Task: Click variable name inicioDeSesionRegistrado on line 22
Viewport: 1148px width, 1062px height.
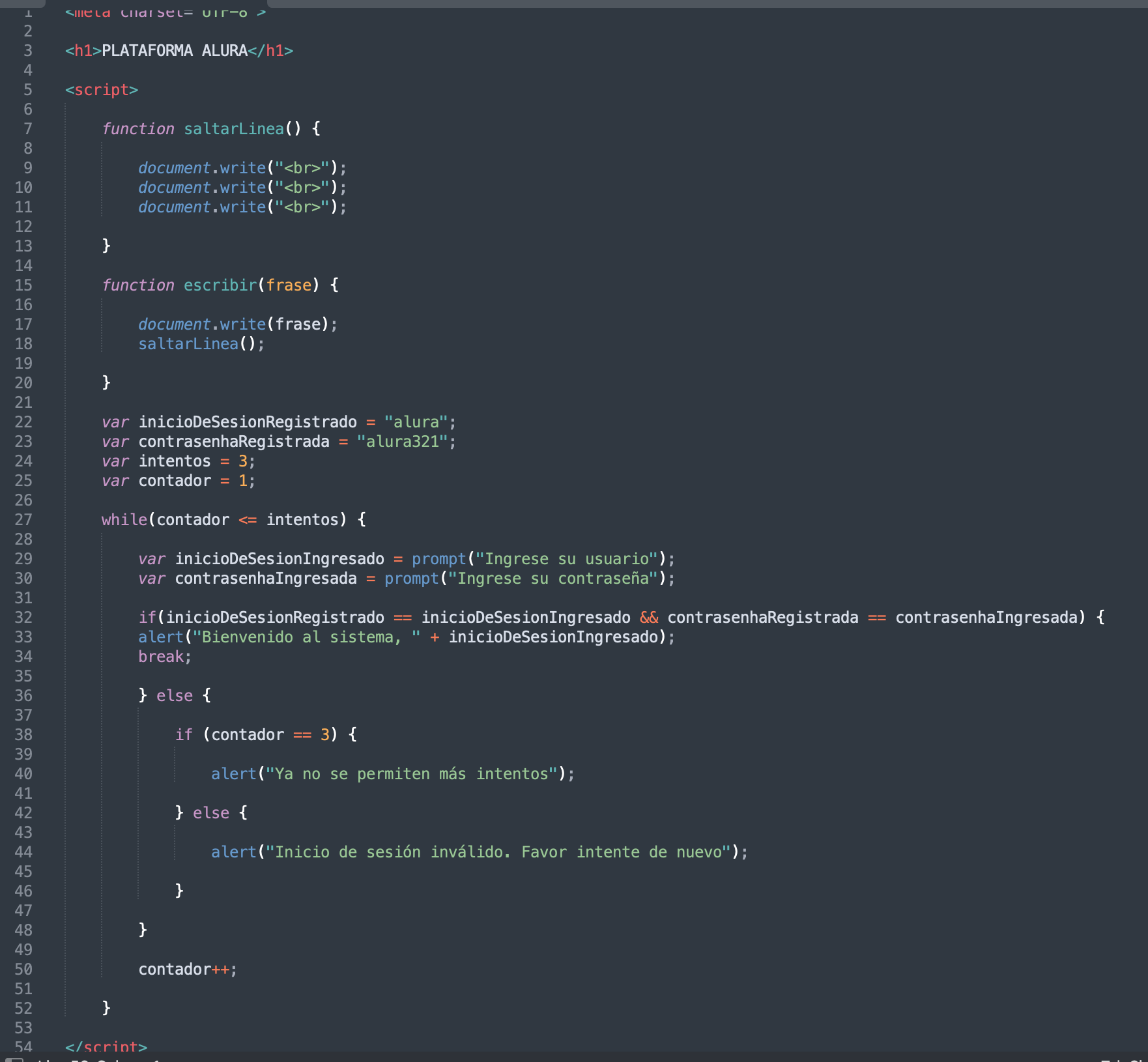Action: point(248,422)
